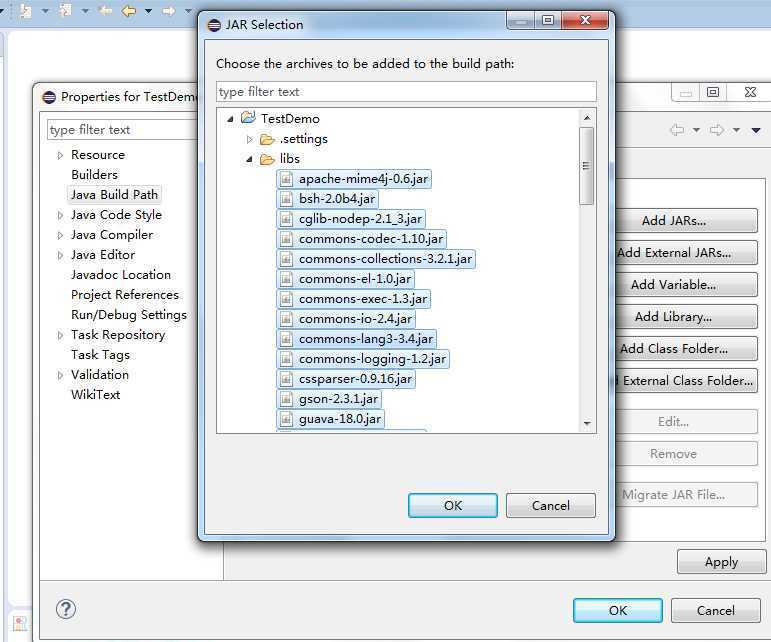Viewport: 771px width, 642px height.
Task: Select commons-collections-3.2.1.jar file
Action: point(376,259)
